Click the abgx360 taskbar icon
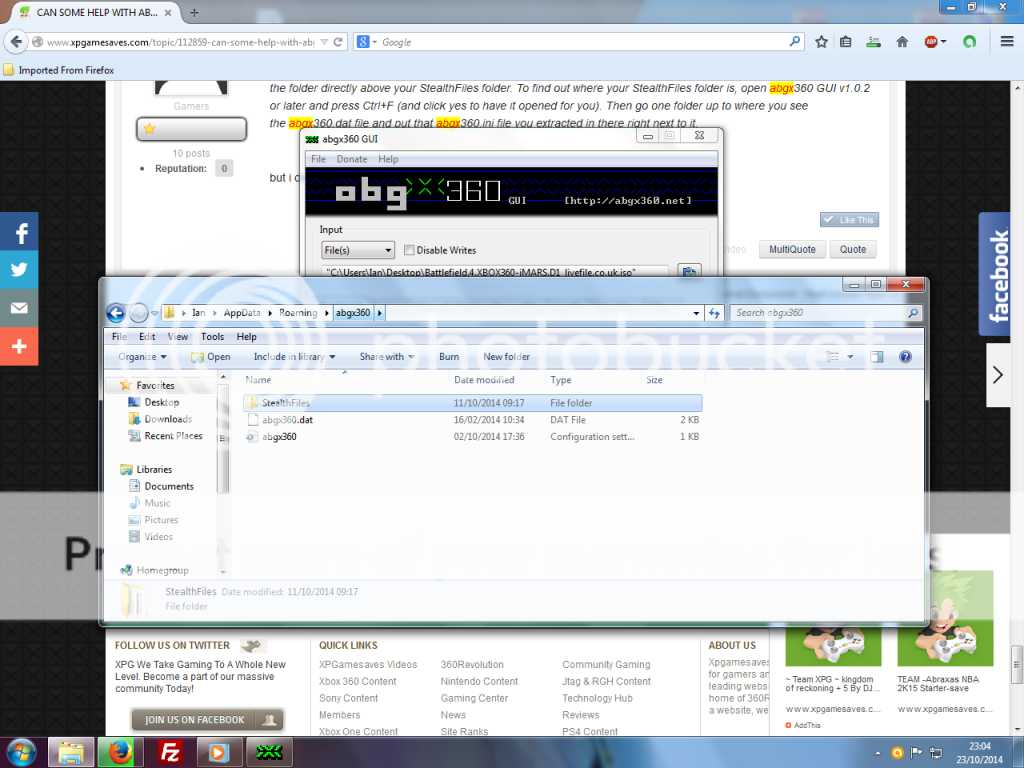The width and height of the screenshot is (1024, 768). click(268, 750)
